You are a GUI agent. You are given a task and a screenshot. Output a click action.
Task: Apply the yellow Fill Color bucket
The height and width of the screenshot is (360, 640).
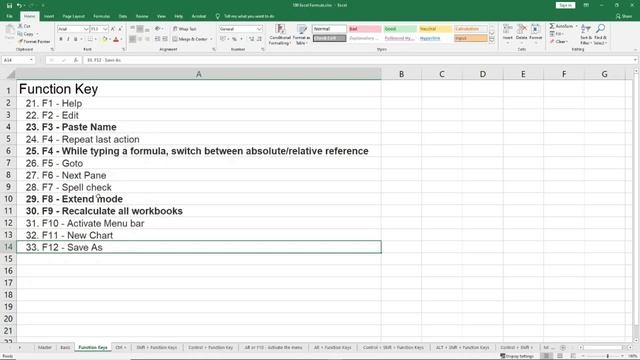(x=104, y=39)
